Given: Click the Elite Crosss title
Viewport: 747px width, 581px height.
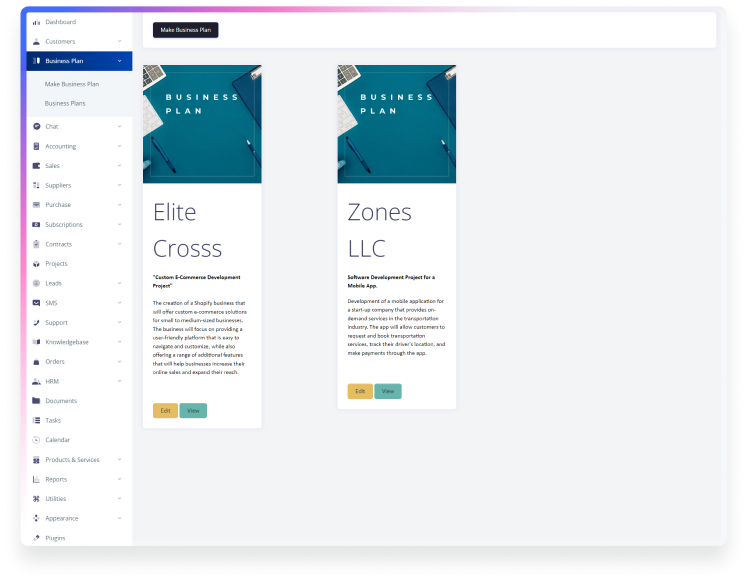Looking at the screenshot, I should tap(187, 230).
